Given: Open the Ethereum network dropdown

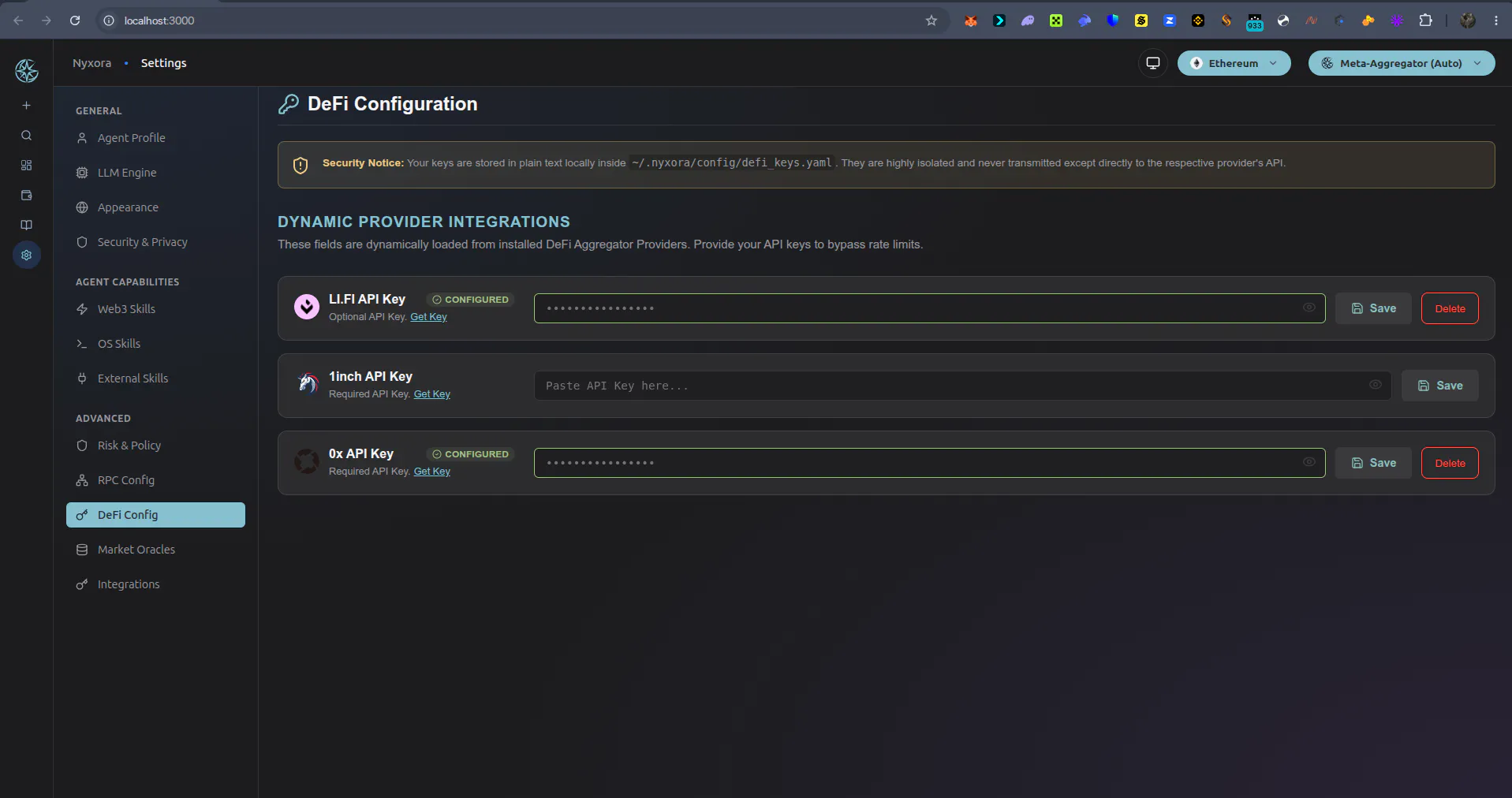Looking at the screenshot, I should point(1234,63).
